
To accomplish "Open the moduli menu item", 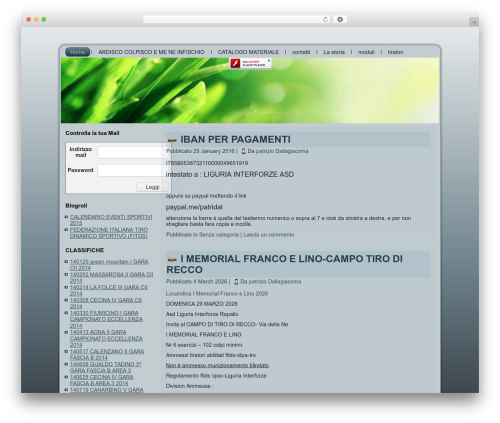I will click(x=366, y=52).
